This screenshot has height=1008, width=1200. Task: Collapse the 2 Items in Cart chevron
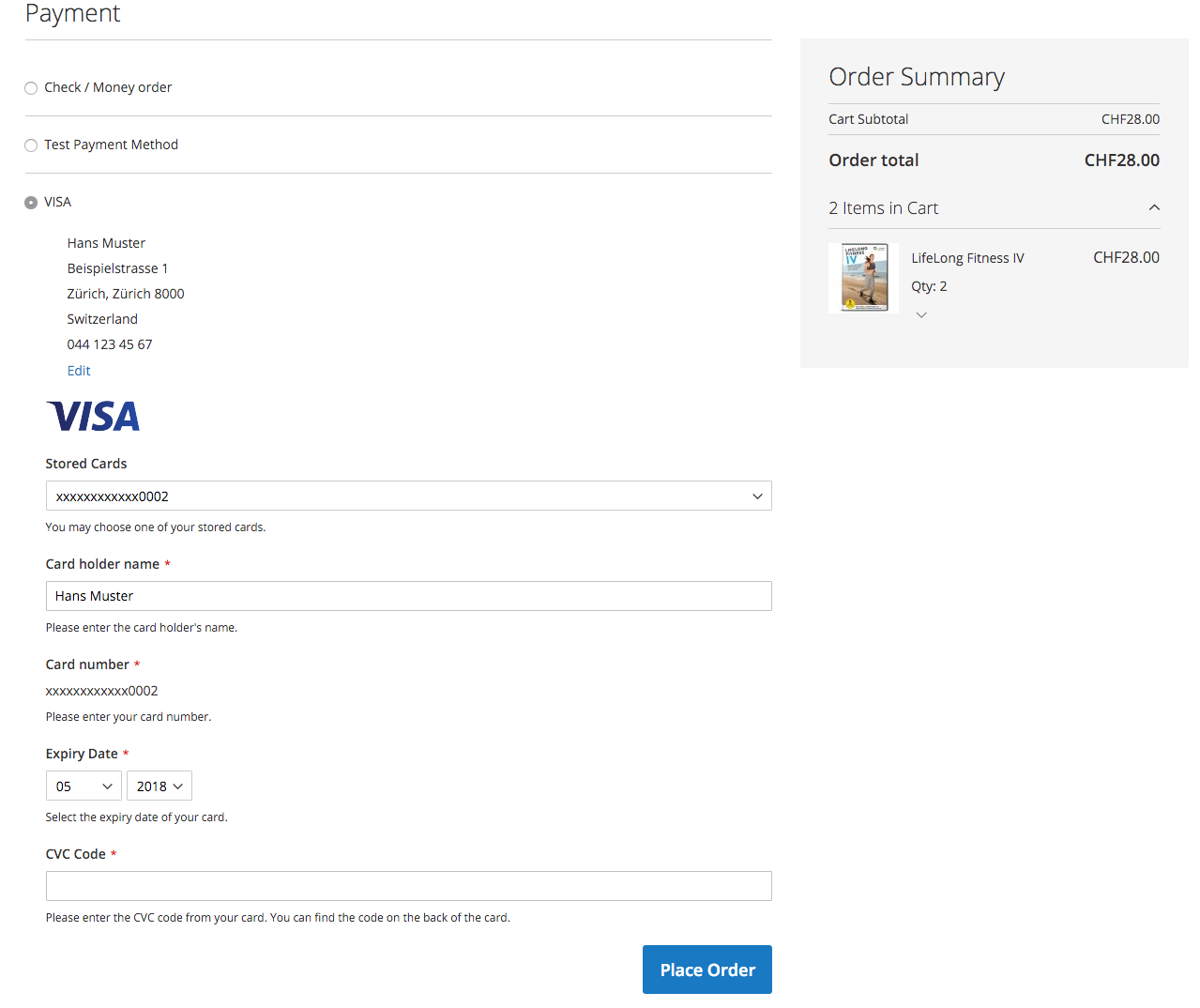[1154, 207]
